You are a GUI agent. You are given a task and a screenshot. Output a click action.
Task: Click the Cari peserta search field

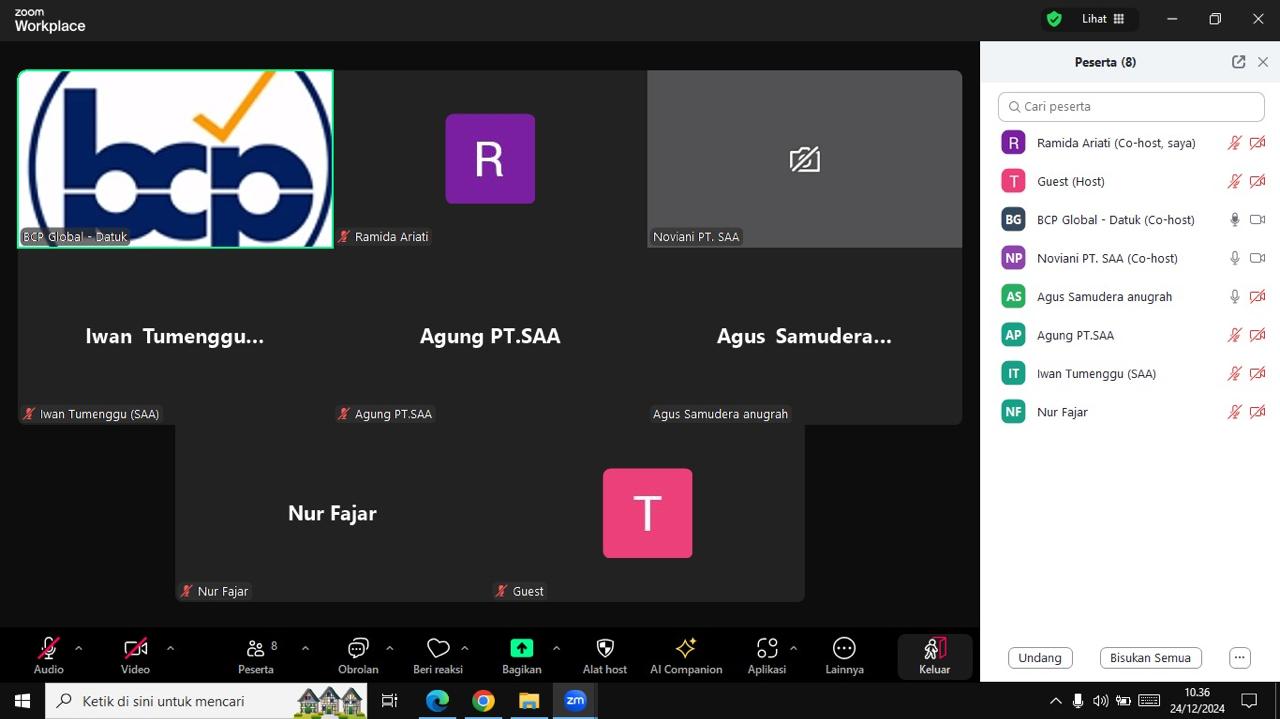(1131, 107)
